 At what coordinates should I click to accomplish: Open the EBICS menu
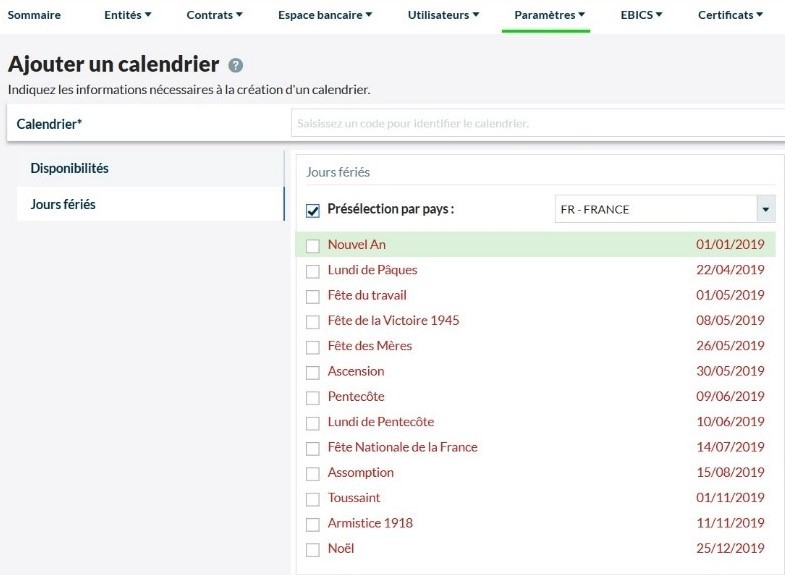coord(642,15)
